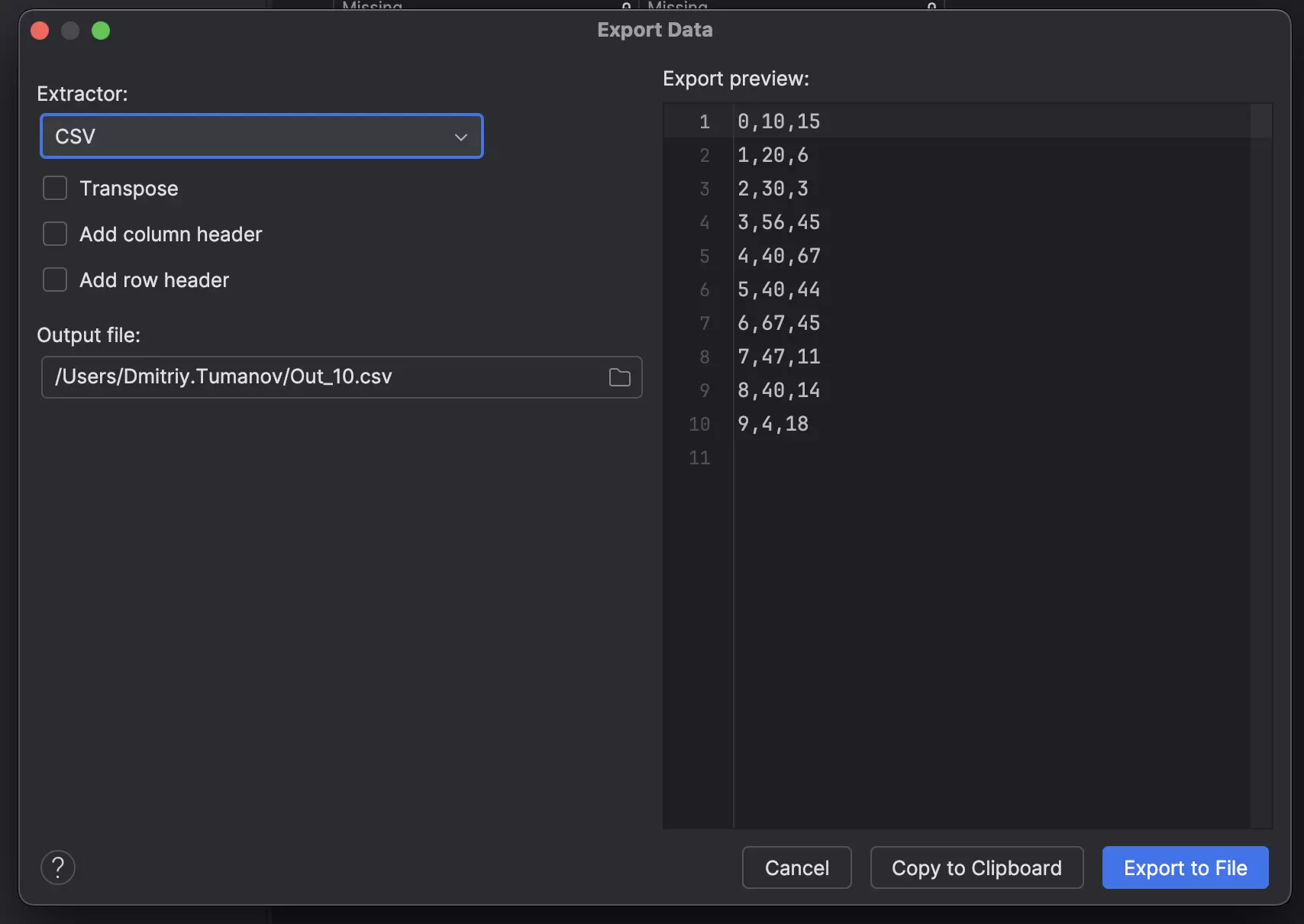The image size is (1304, 924).
Task: Click preview row 6,67,45
Action: point(779,323)
